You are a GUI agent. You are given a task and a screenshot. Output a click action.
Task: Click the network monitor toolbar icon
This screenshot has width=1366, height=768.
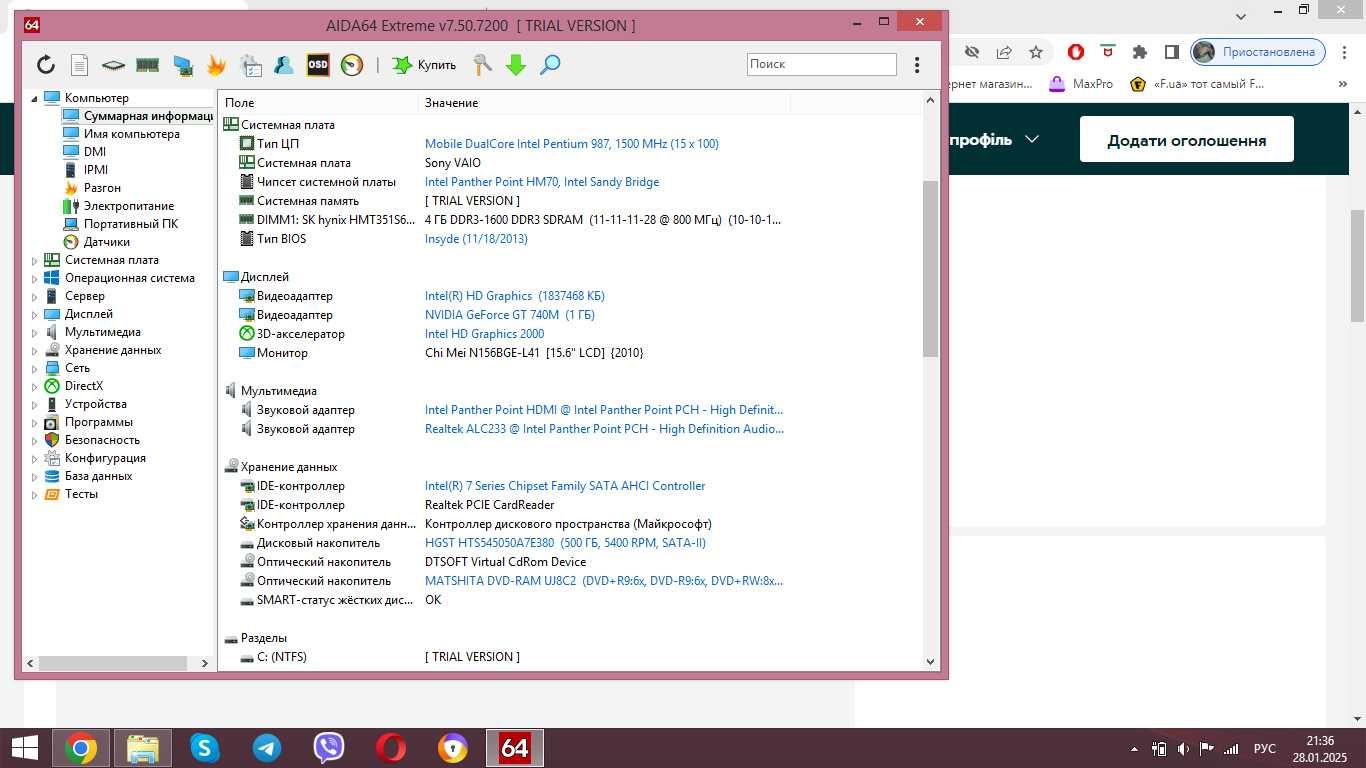[183, 65]
